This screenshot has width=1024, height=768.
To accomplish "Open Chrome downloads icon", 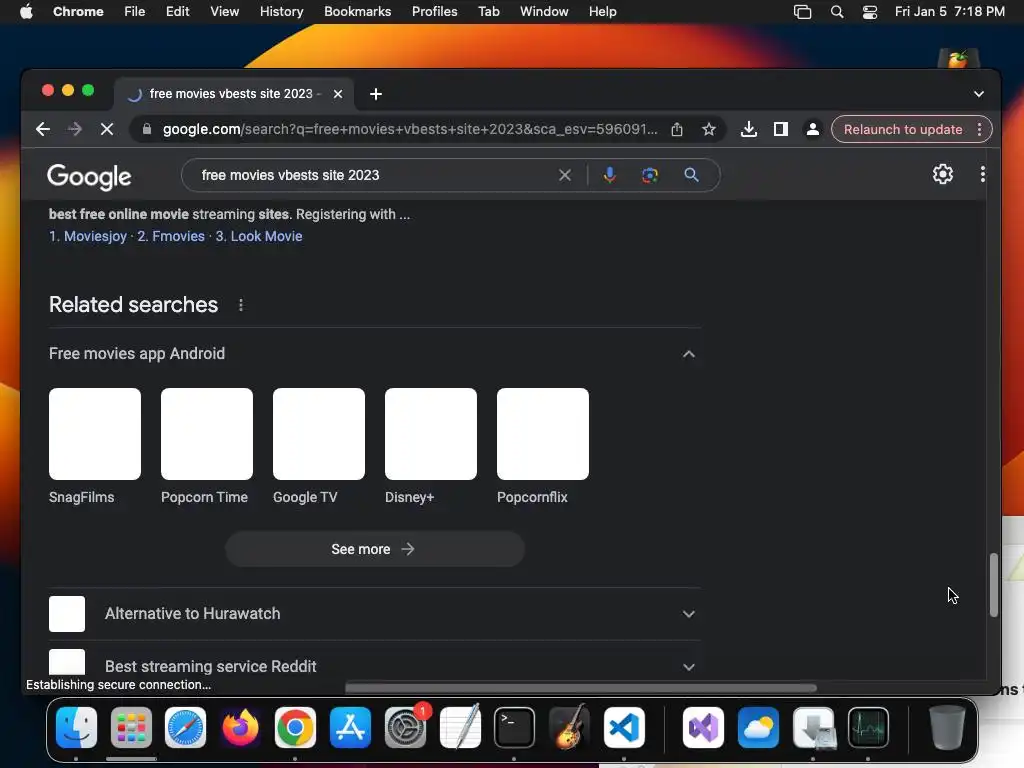I will tap(749, 129).
